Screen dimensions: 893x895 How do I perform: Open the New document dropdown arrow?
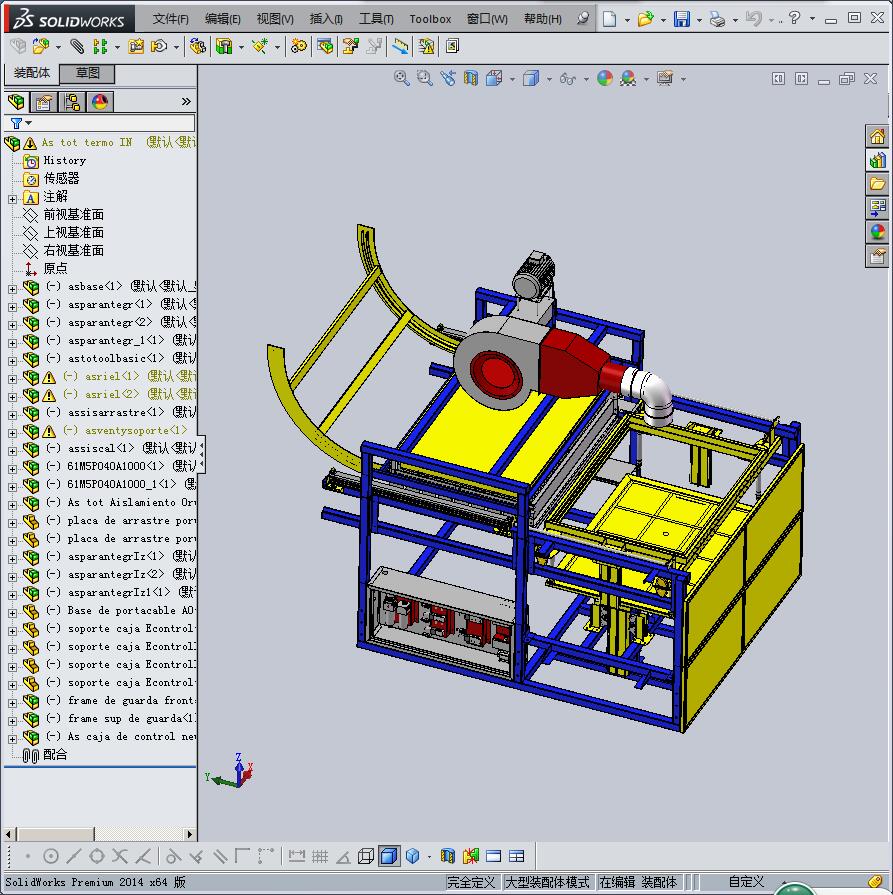pyautogui.click(x=627, y=20)
